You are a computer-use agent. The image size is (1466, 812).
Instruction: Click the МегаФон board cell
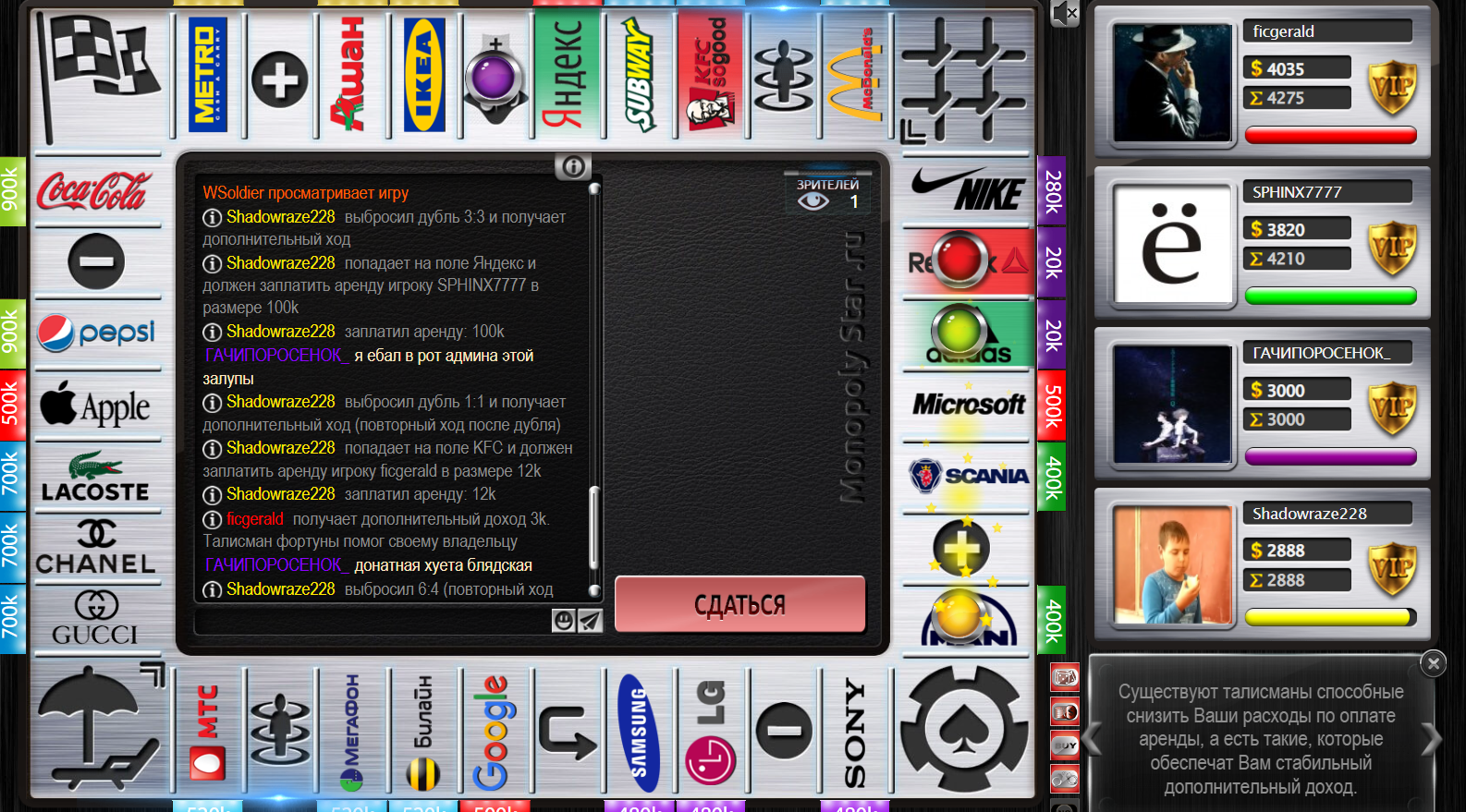point(352,732)
